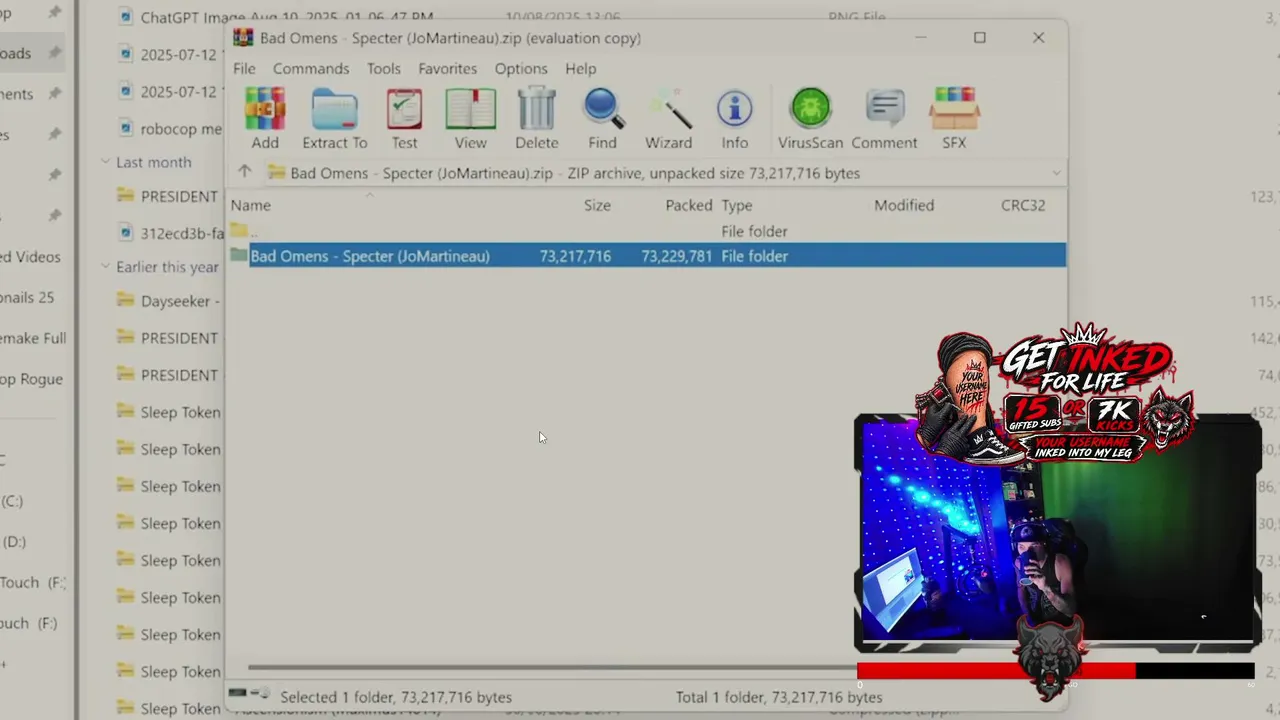Click the "73,229,781" packed cell
Viewport: 1280px width, 720px height.
click(x=677, y=256)
